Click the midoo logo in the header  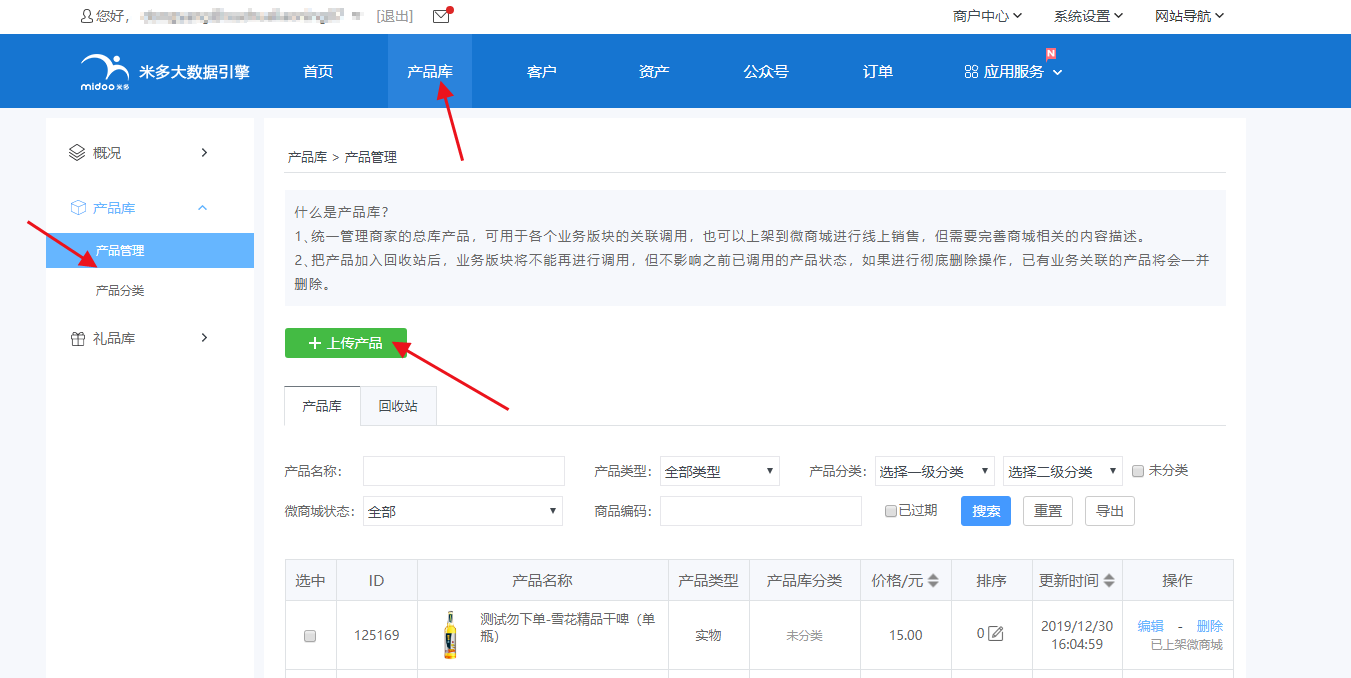105,72
